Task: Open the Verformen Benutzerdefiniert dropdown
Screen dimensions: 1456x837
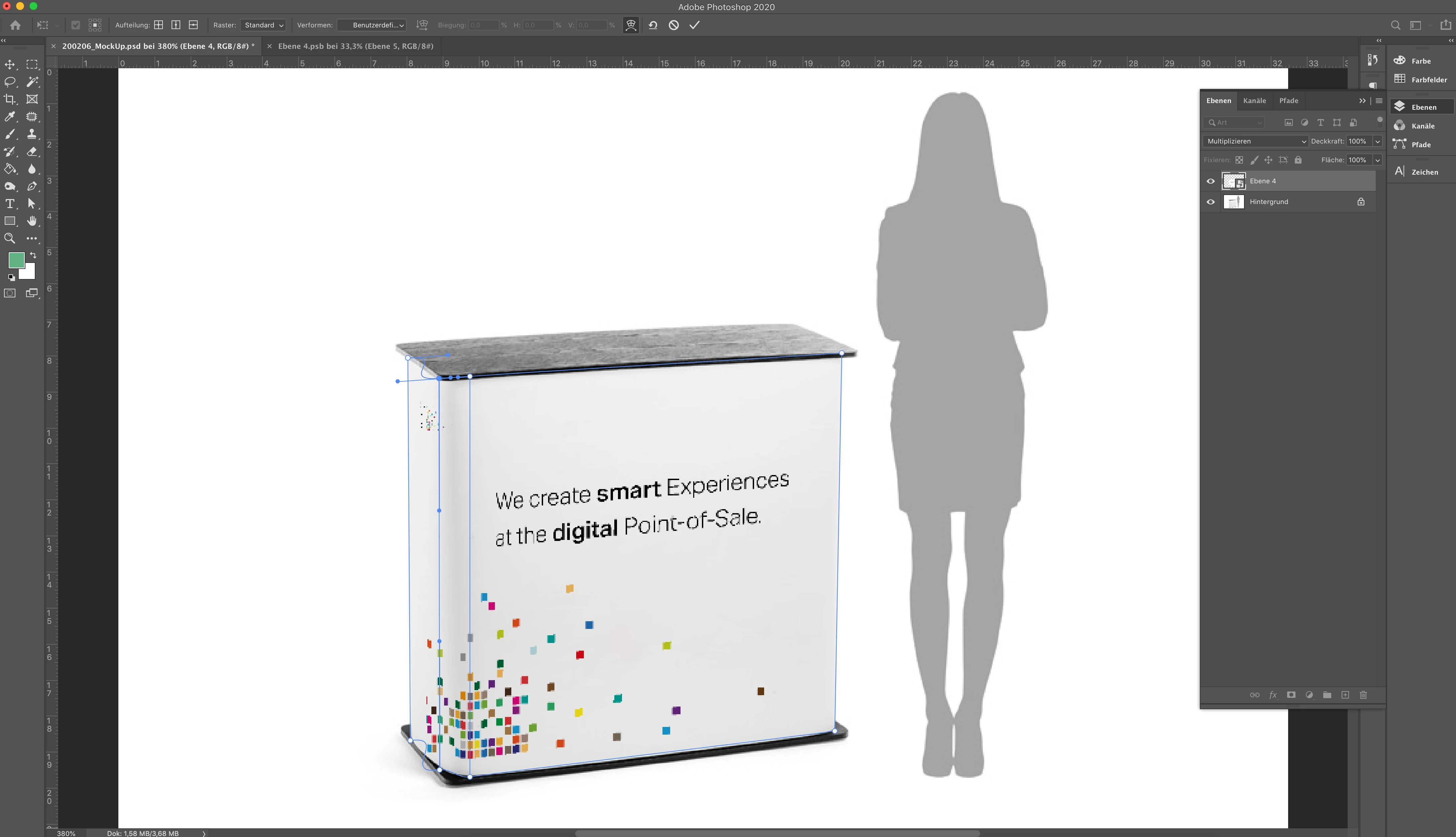Action: [x=372, y=25]
